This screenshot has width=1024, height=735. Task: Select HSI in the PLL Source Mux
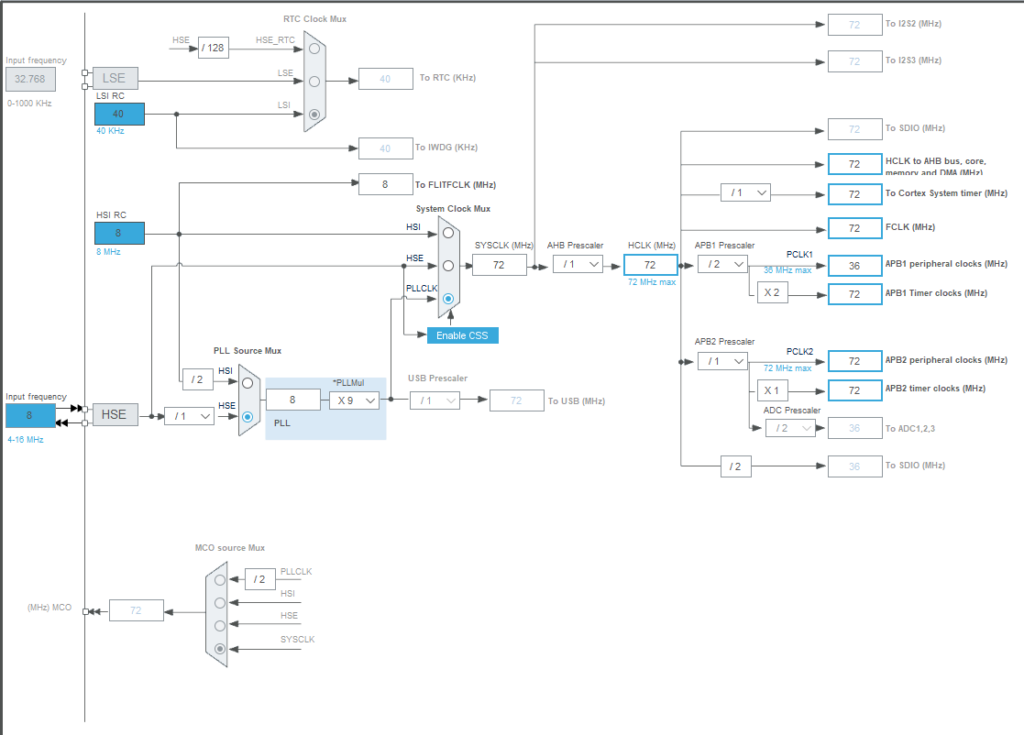coord(248,384)
